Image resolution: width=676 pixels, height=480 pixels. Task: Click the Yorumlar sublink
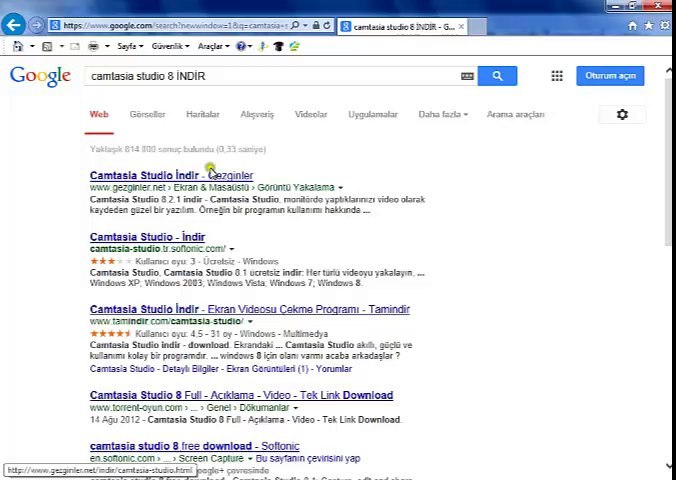point(334,369)
